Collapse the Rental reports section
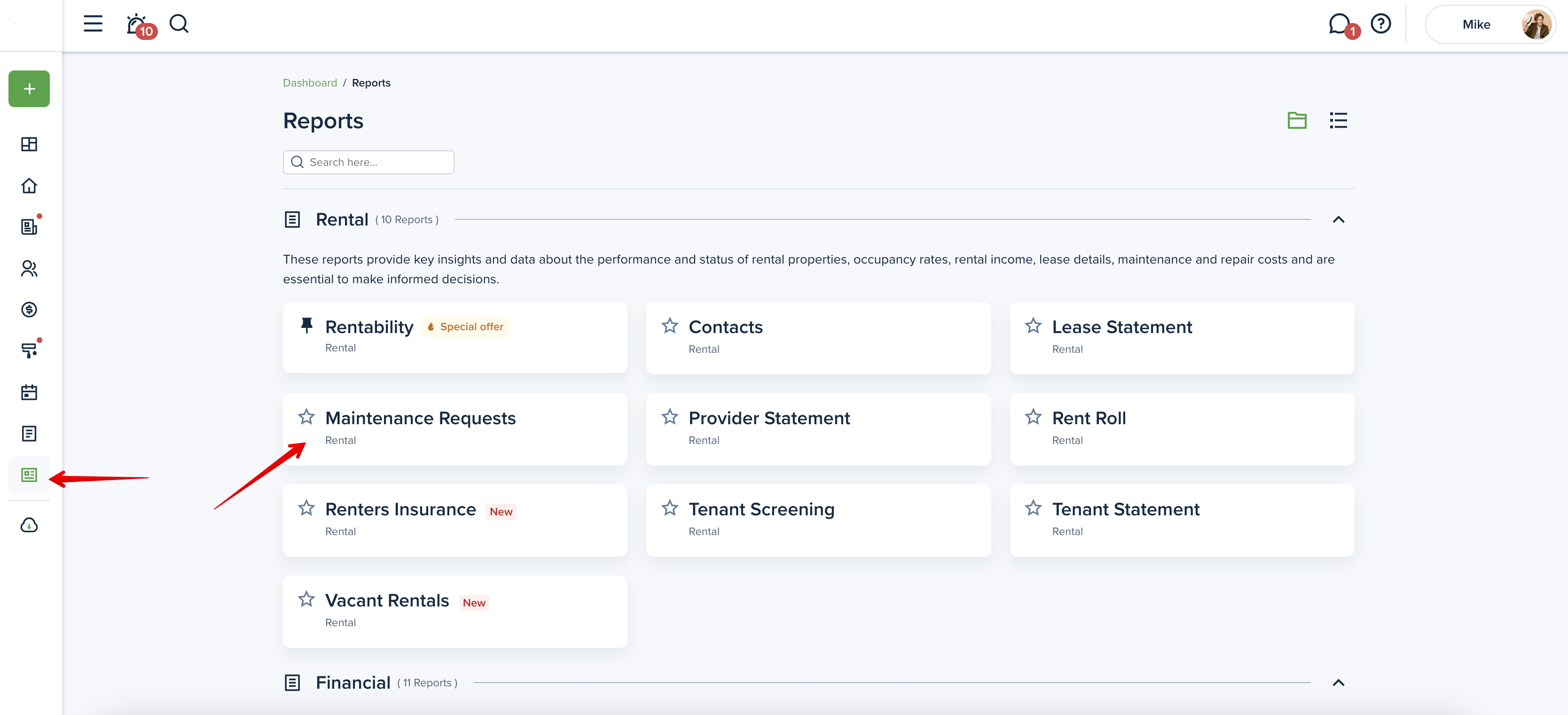The height and width of the screenshot is (715, 1568). (x=1338, y=220)
